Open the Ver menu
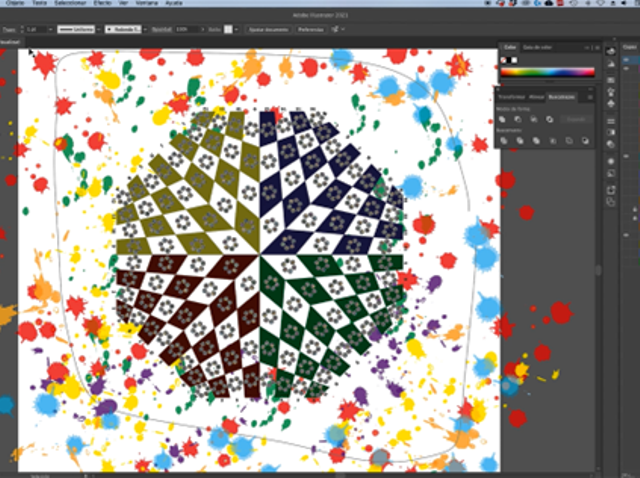 [124, 2]
